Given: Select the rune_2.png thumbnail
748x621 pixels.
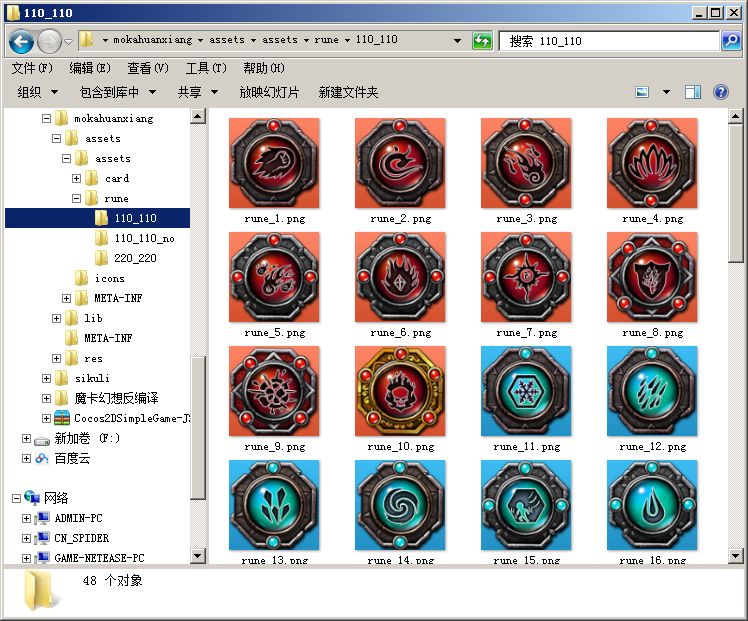Looking at the screenshot, I should 400,163.
